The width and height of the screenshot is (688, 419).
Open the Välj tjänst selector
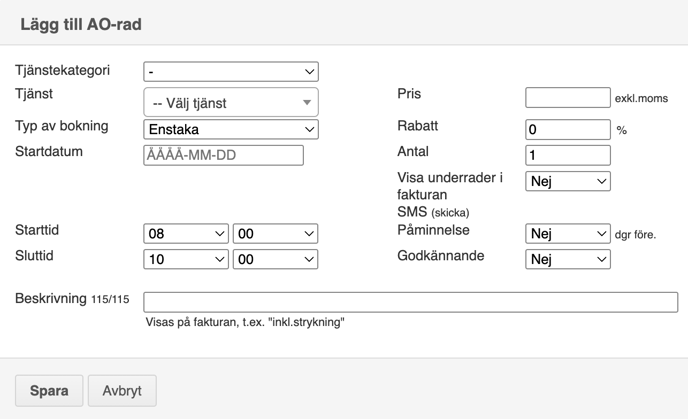231,102
